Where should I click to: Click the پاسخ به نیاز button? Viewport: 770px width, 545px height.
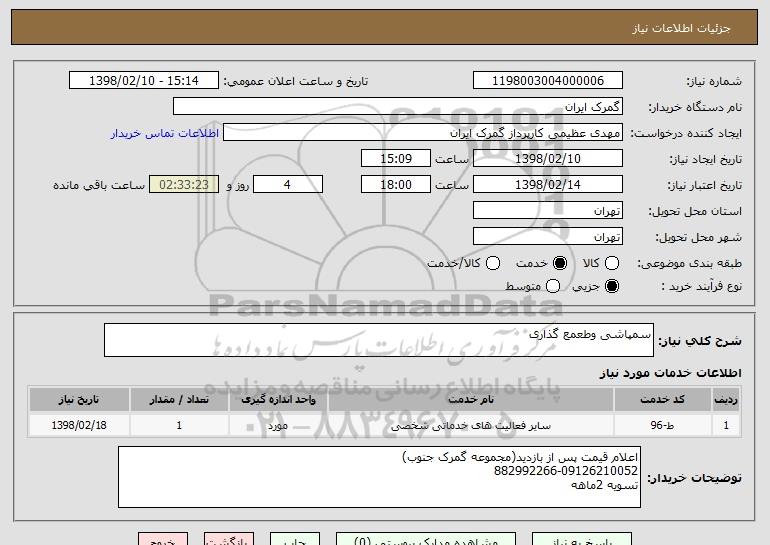point(582,539)
